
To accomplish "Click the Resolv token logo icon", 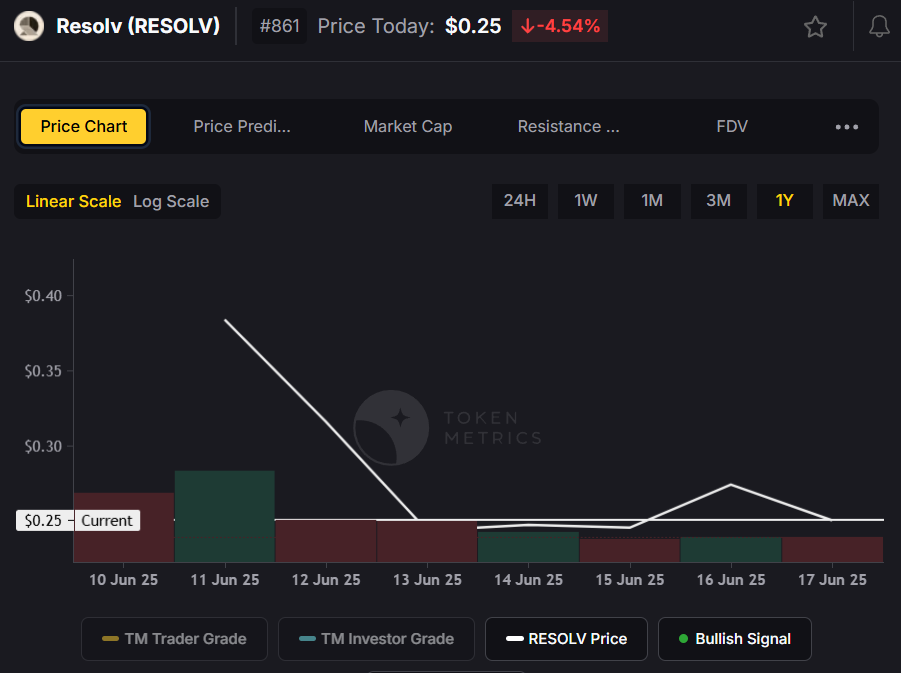I will coord(29,26).
